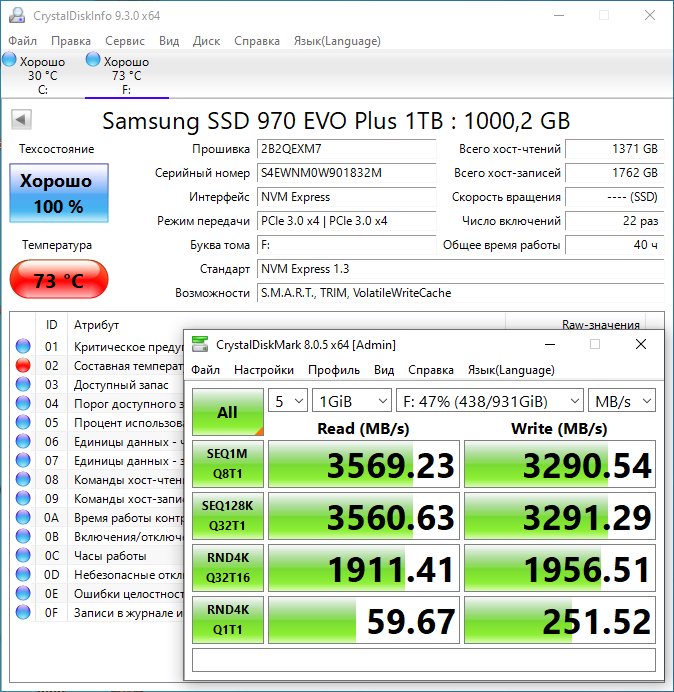Open Справка menu in CrystalDiskMark

(431, 370)
